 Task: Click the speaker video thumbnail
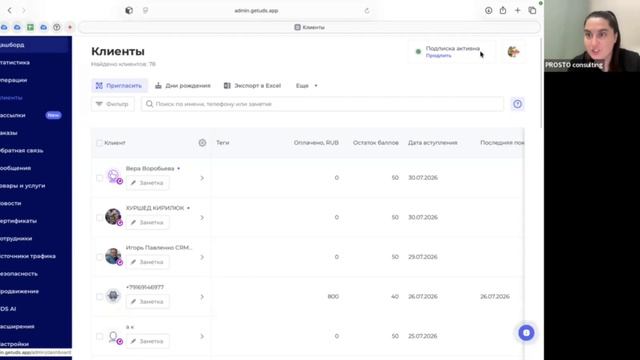(592, 36)
